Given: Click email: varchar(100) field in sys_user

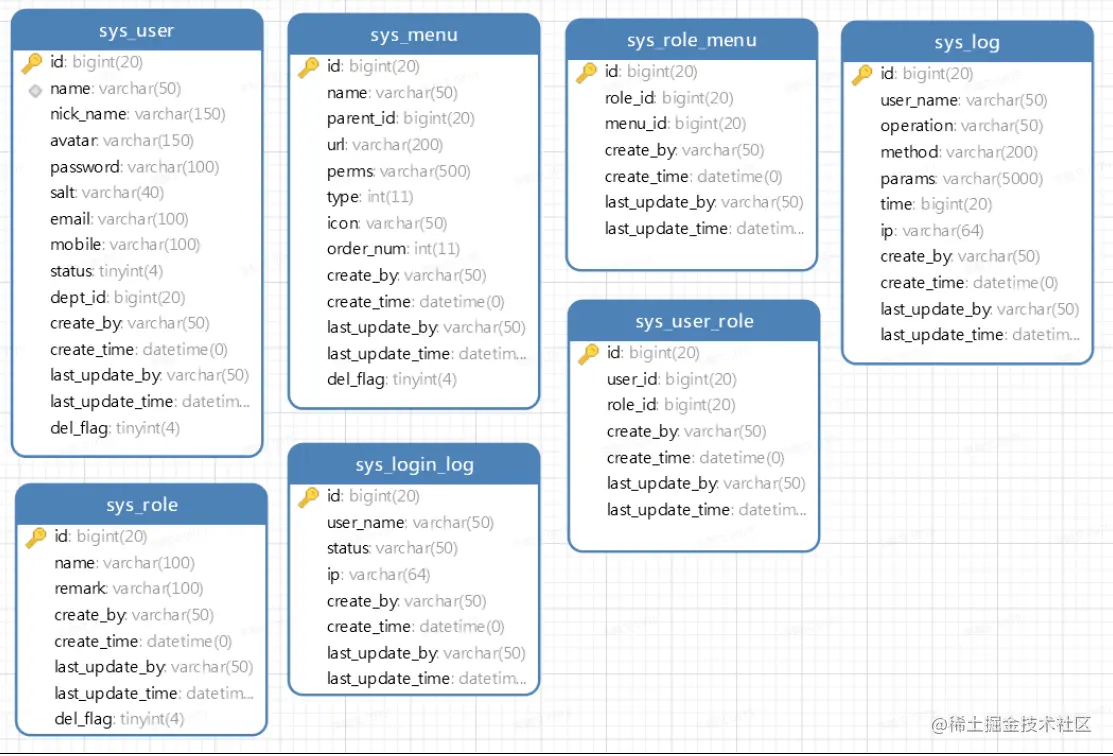Looking at the screenshot, I should coord(119,219).
